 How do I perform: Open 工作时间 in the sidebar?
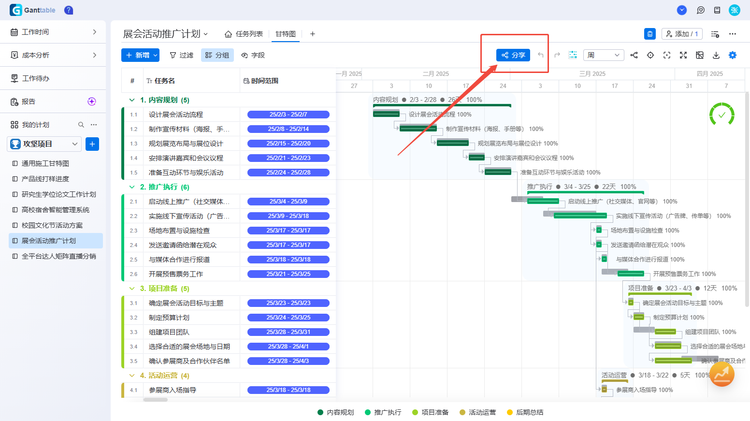[x=53, y=32]
